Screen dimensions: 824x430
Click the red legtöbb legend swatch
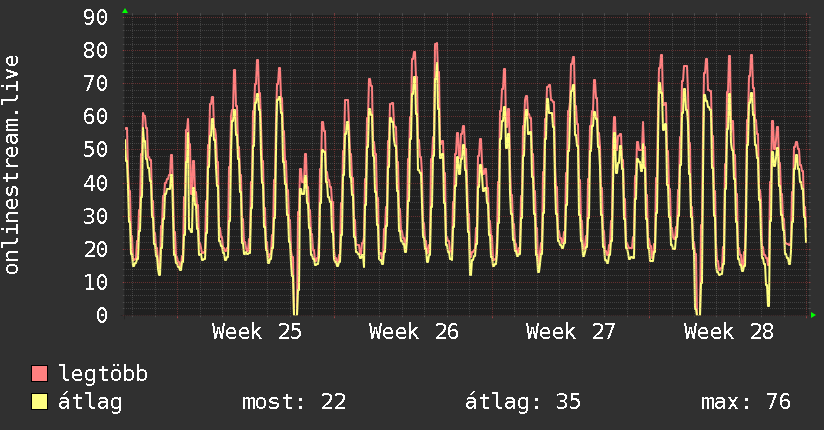coord(39,373)
